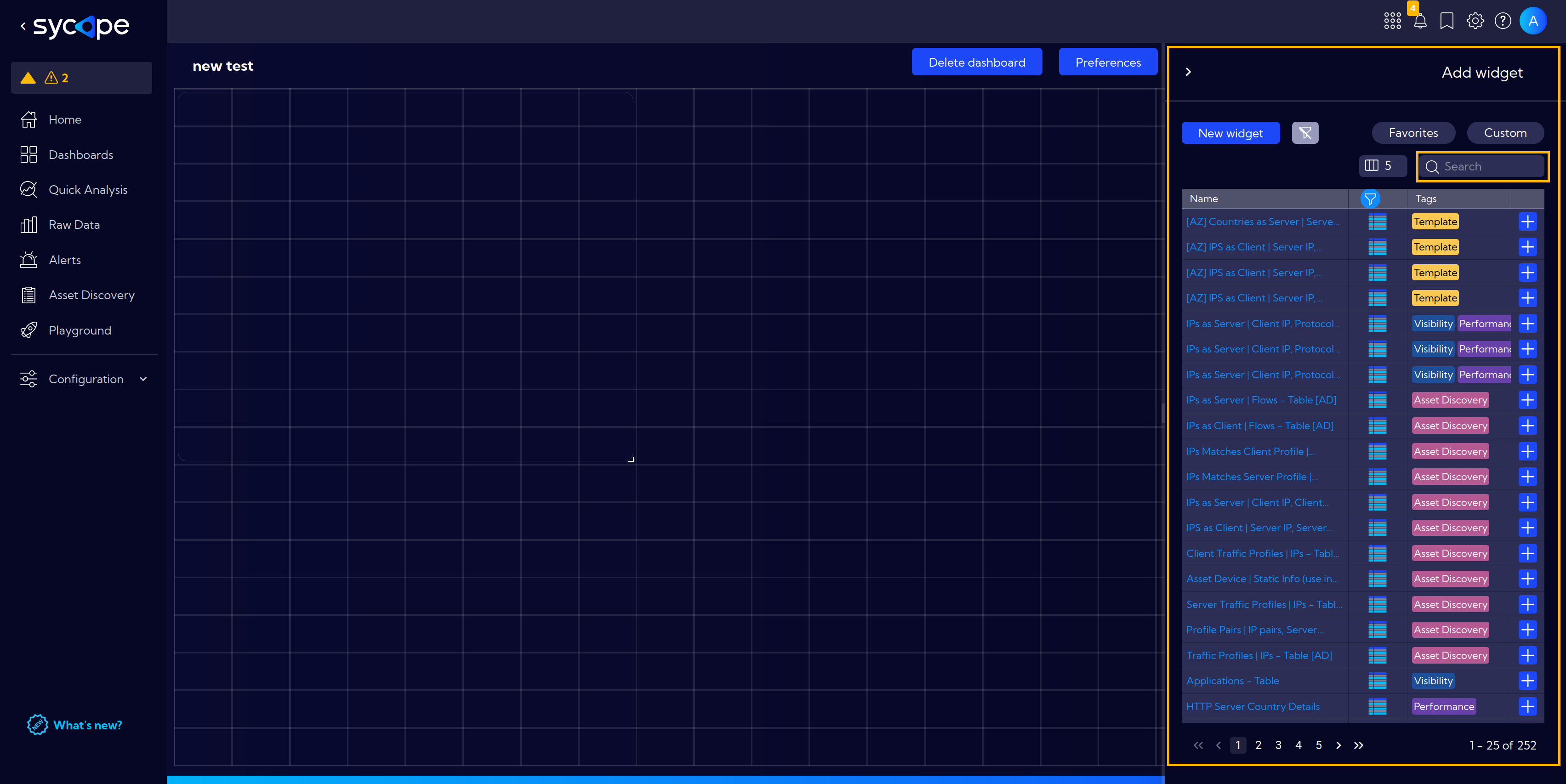
Task: Click the bookmarks icon in top bar
Action: [1448, 20]
